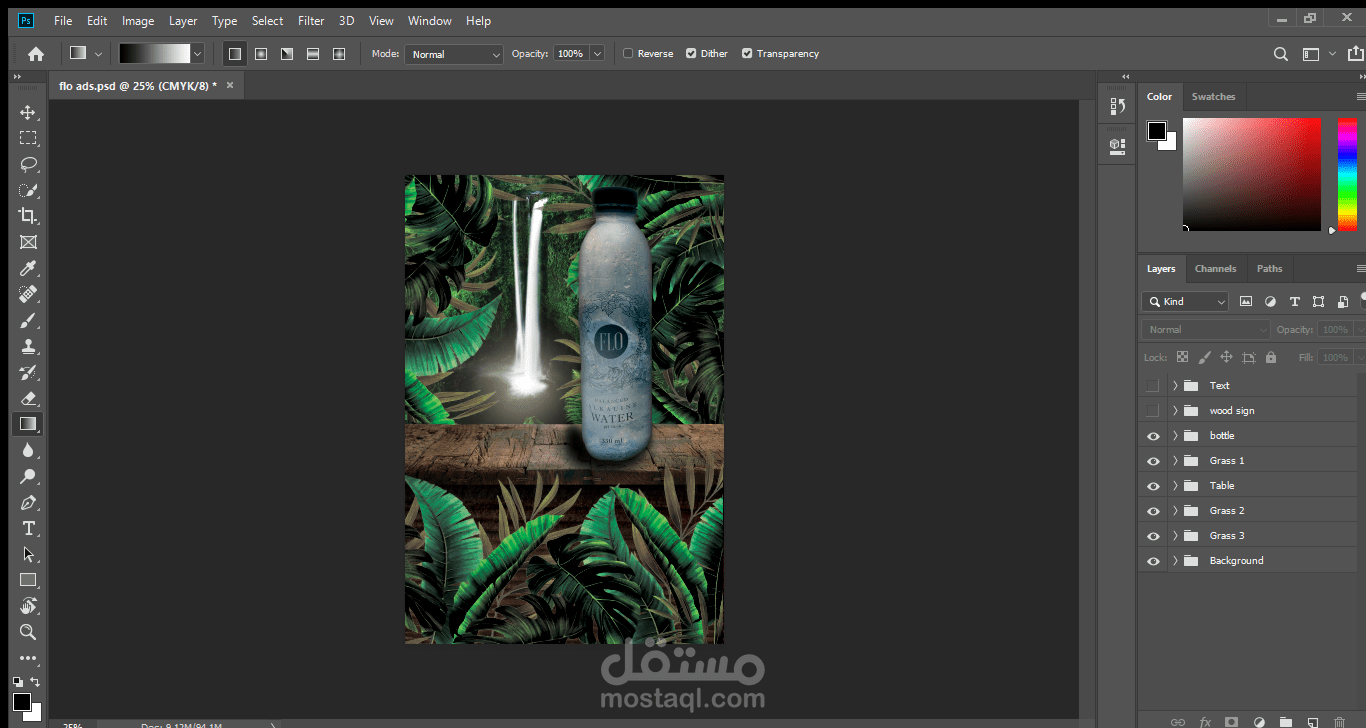This screenshot has height=728, width=1366.
Task: Click the foreground color in Color panel
Action: pos(1156,130)
